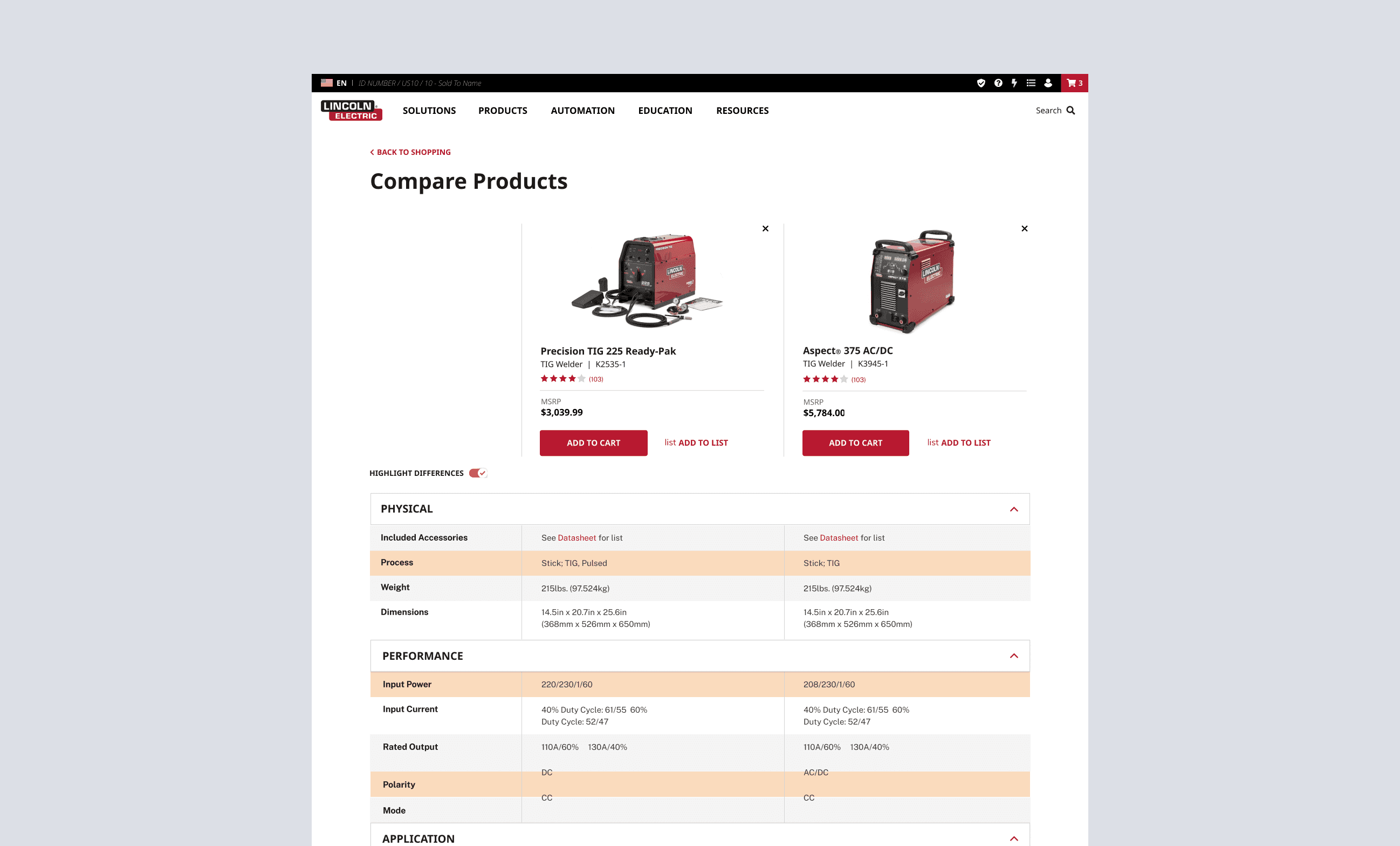Collapse the Performance section
Image resolution: width=1400 pixels, height=846 pixels.
point(1014,656)
